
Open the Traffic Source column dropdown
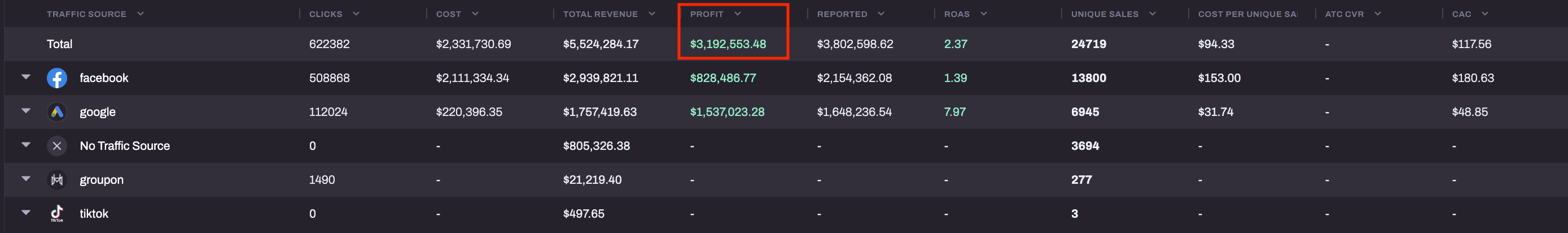pyautogui.click(x=141, y=14)
